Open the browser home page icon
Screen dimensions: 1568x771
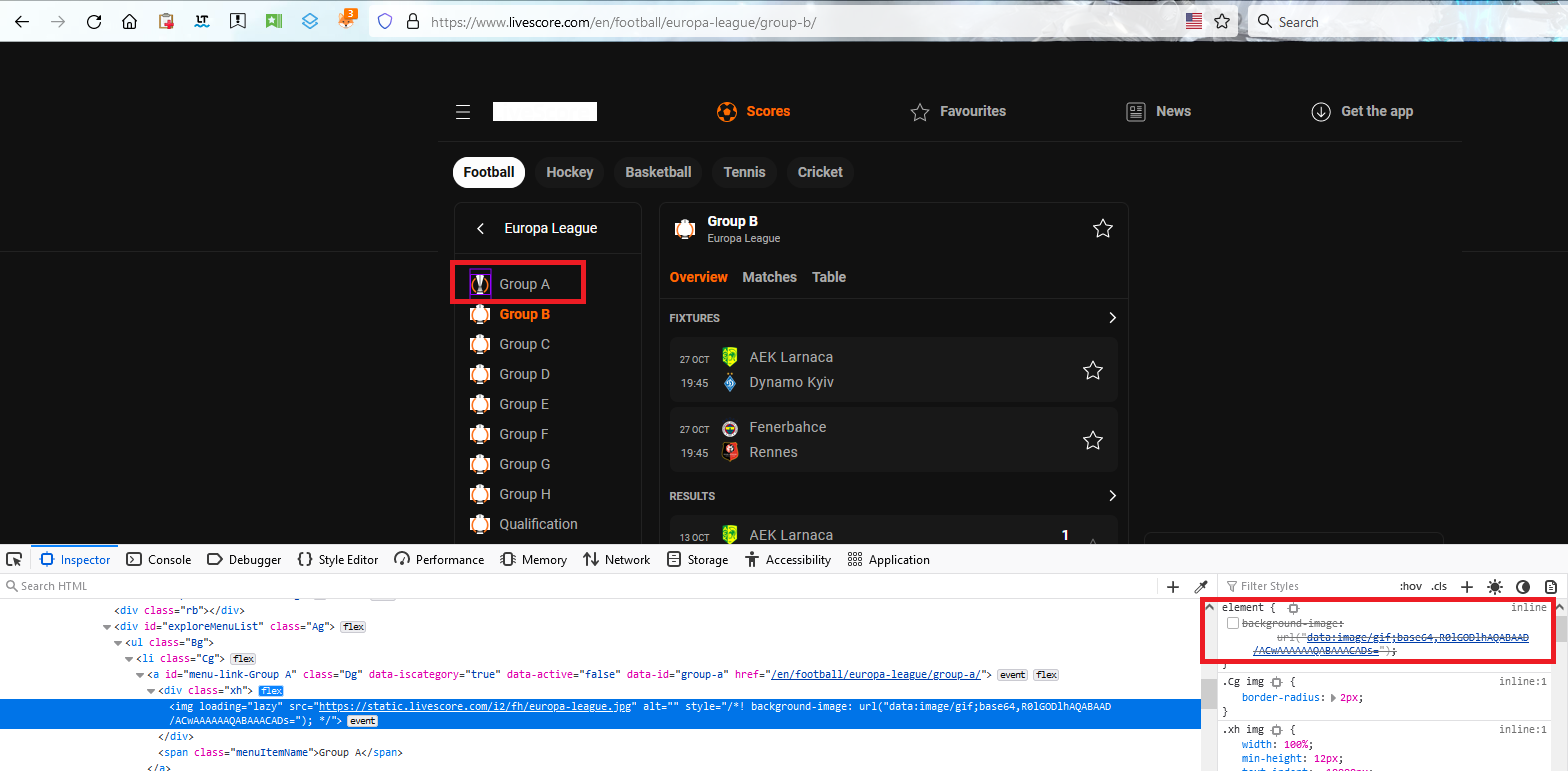click(130, 21)
